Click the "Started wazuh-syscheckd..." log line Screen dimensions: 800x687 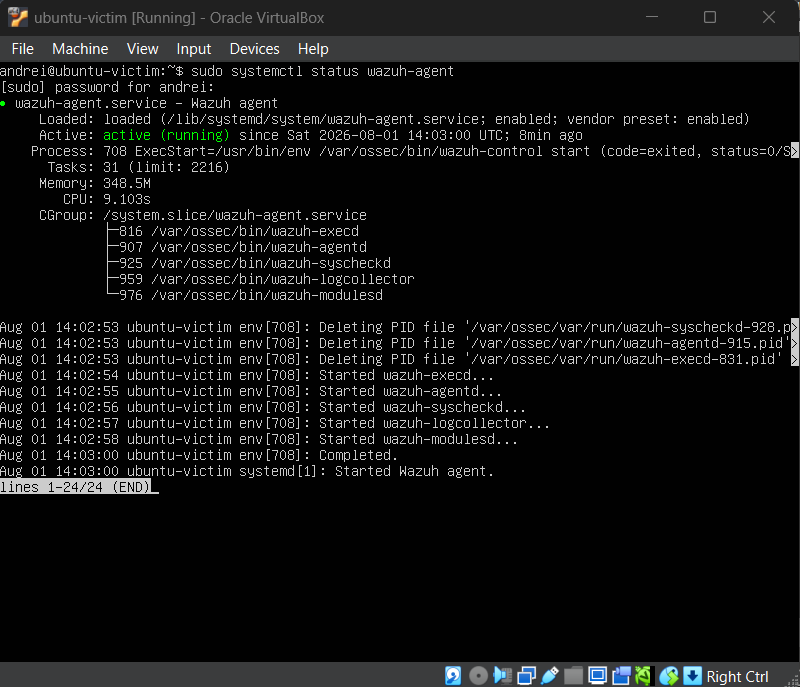[x=263, y=407]
